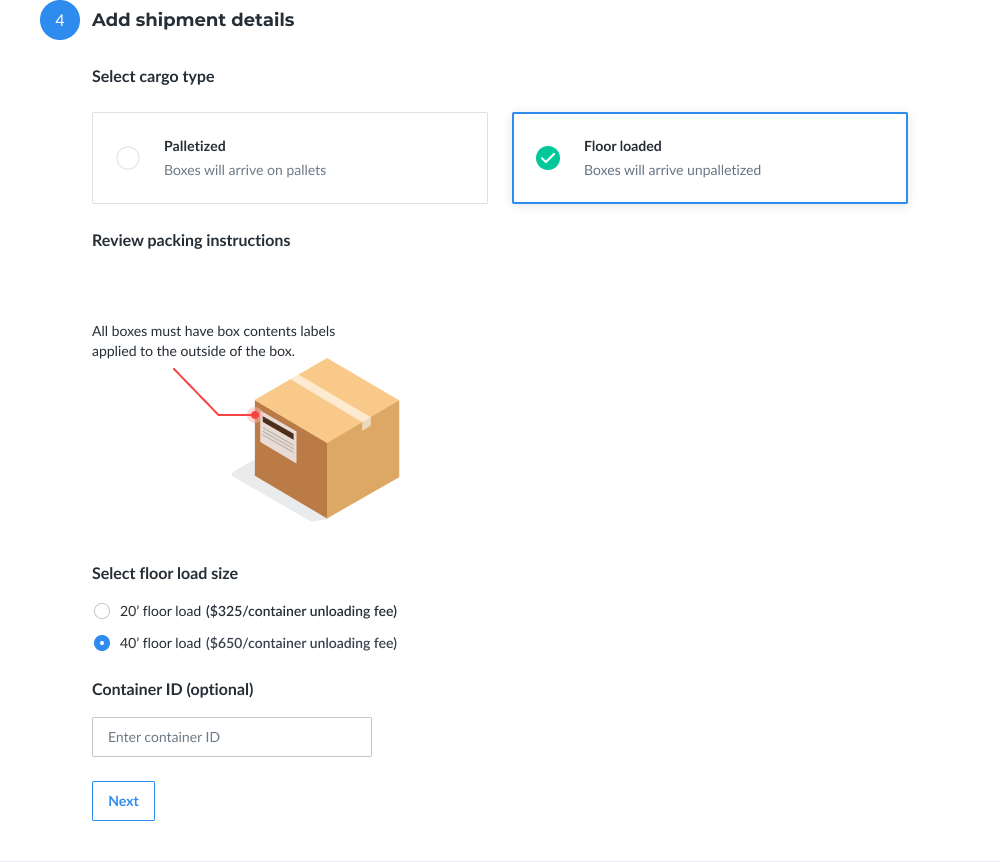Click 'Boxes will arrive unpalletized' description
1000x862 pixels.
pos(672,170)
